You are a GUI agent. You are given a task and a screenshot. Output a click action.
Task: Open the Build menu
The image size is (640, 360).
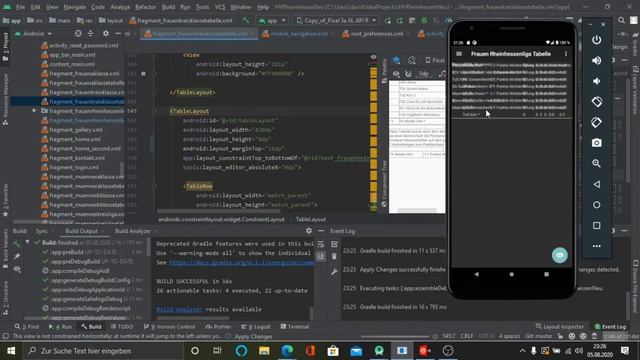[168, 7]
